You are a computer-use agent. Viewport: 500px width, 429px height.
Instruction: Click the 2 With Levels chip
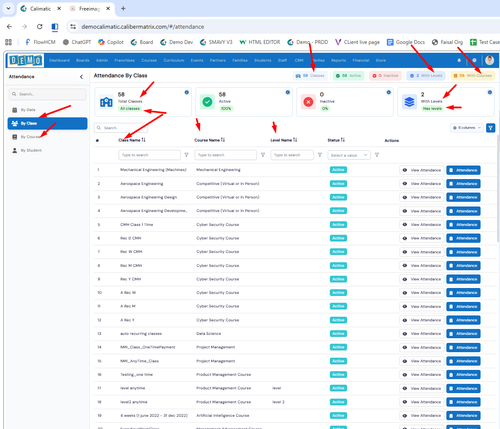tap(426, 76)
